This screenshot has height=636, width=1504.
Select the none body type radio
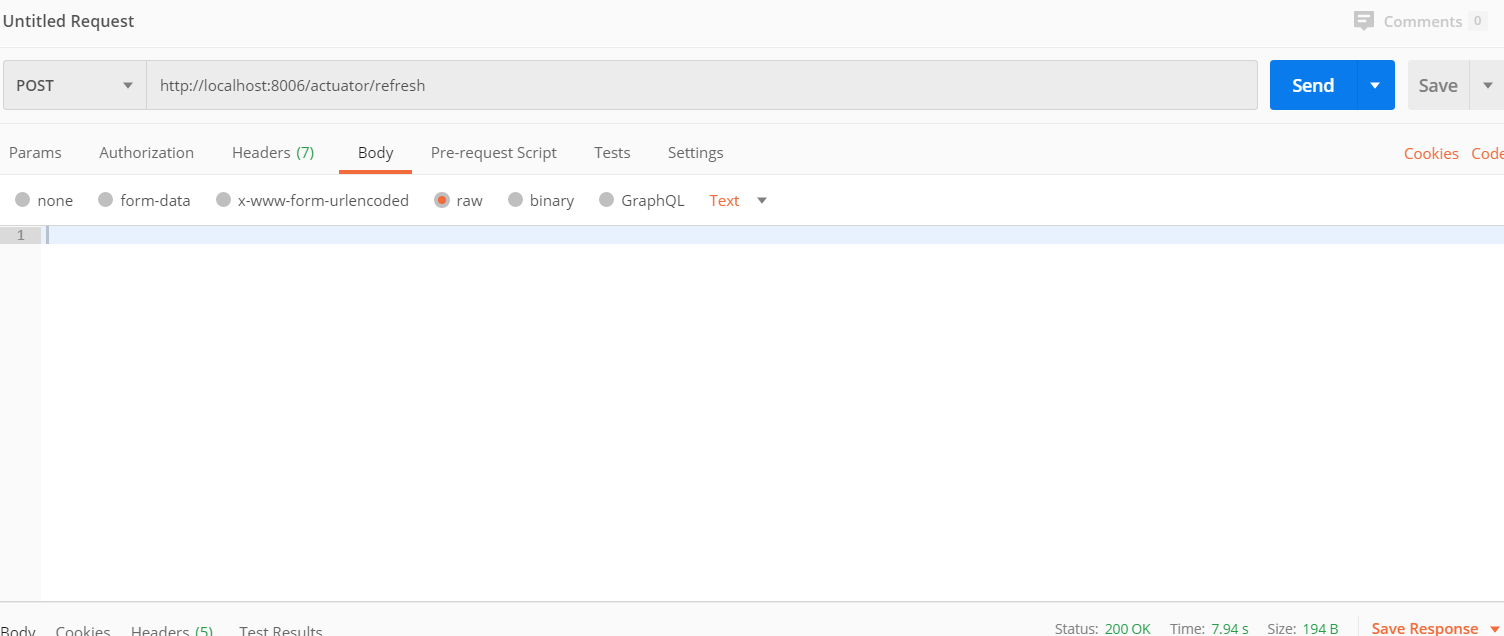(x=22, y=200)
